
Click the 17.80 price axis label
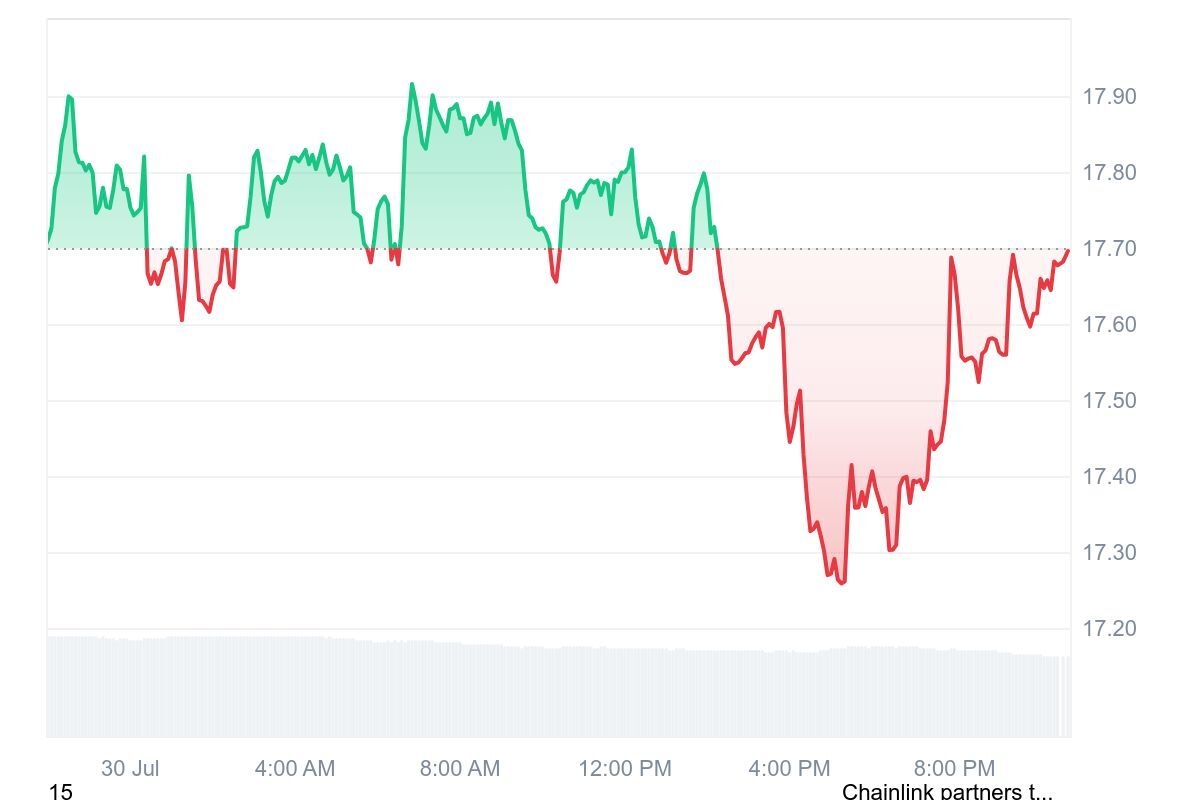click(1109, 173)
